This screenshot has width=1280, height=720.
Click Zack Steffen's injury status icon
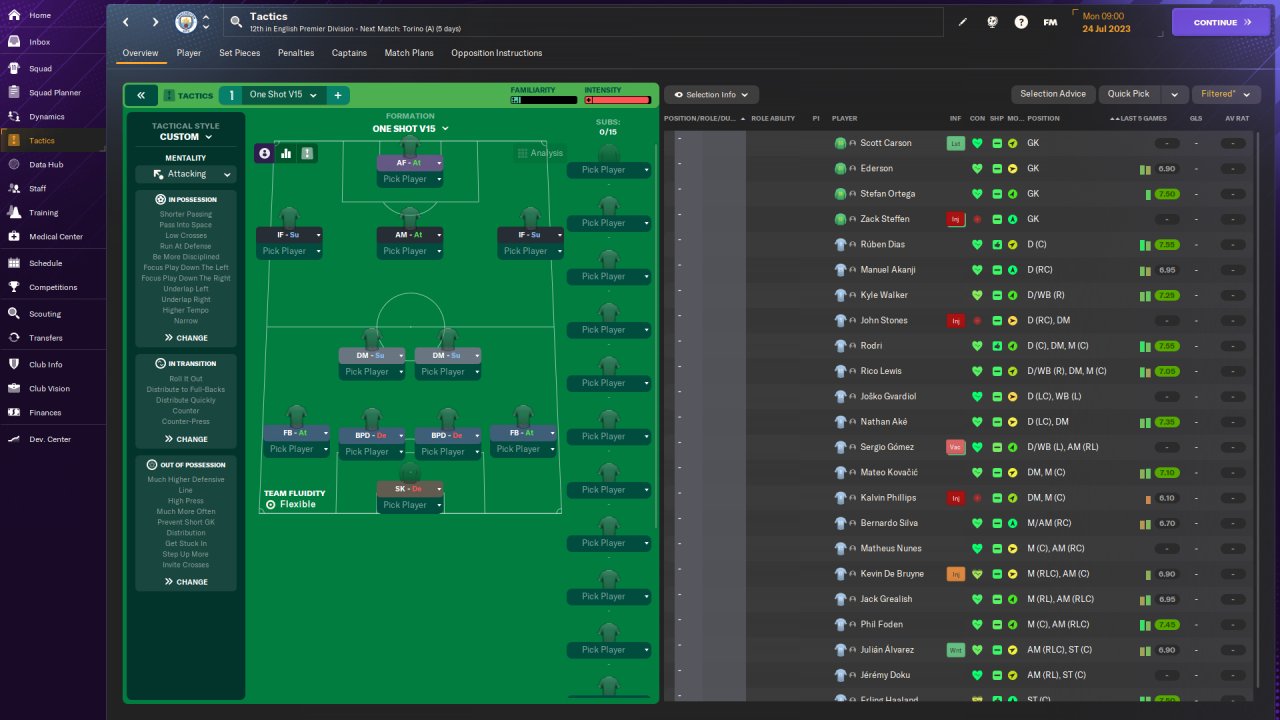point(956,219)
